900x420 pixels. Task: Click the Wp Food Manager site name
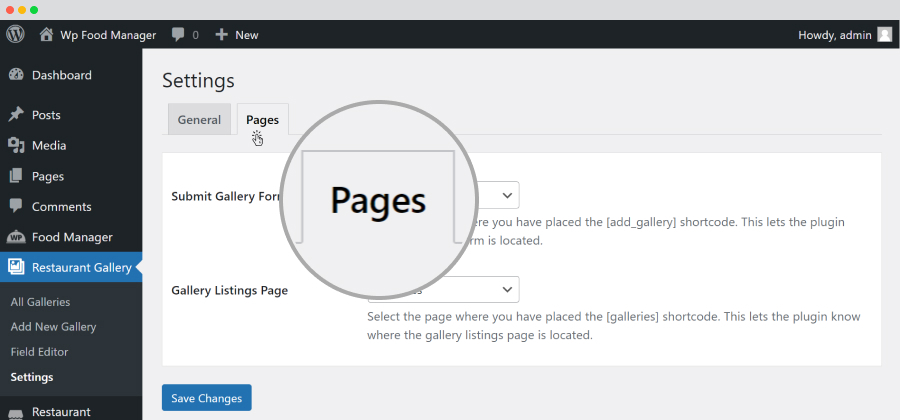108,35
